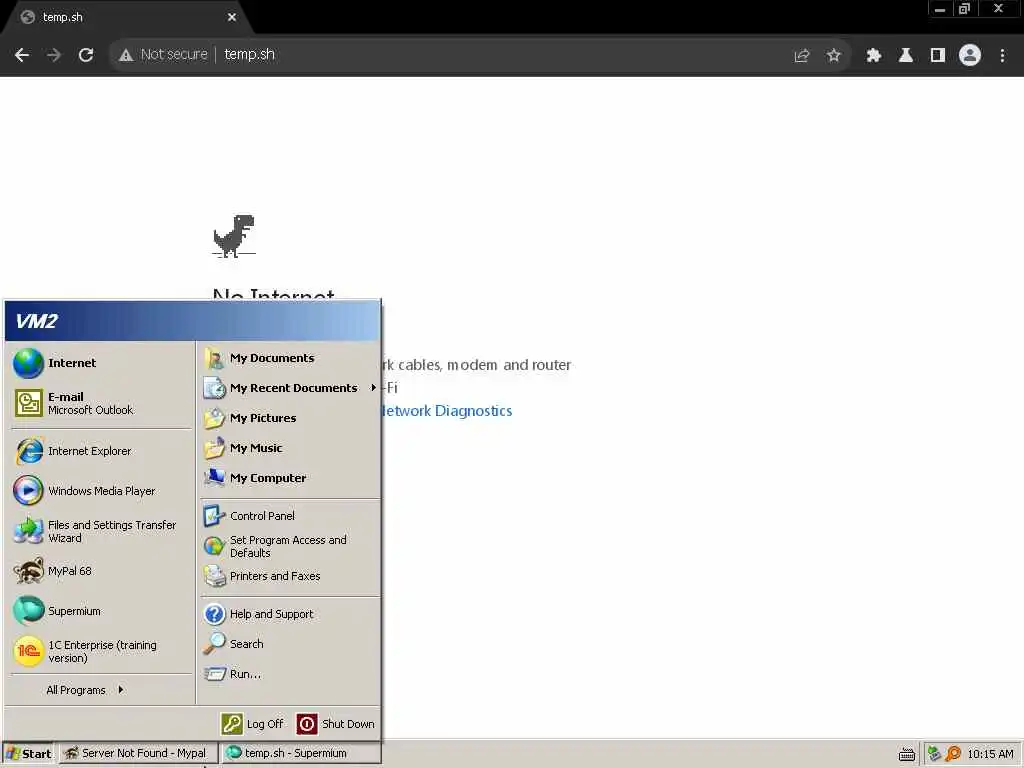Reload the temp.sh page

coord(86,55)
